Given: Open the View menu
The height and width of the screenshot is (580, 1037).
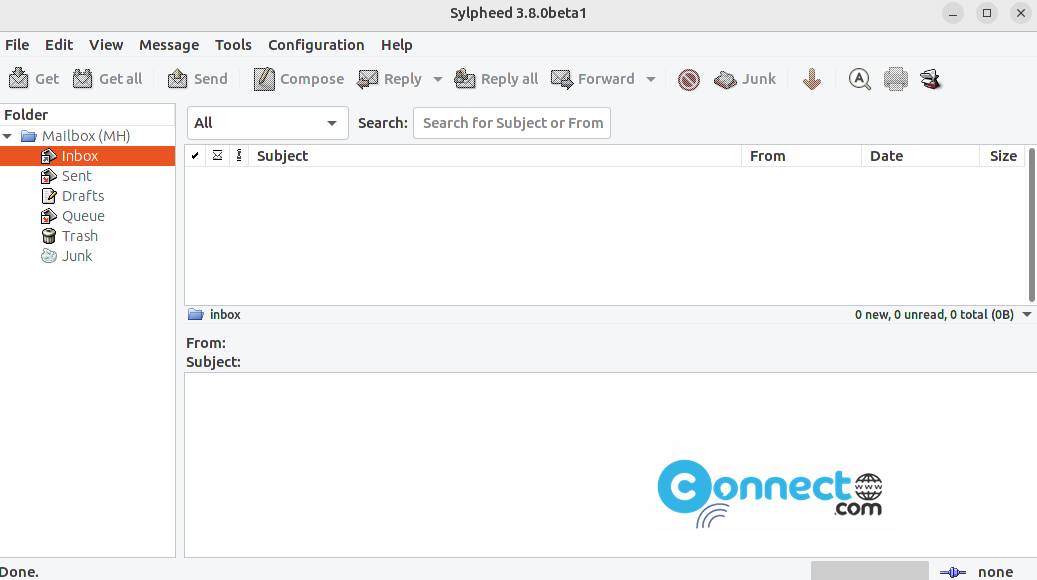Looking at the screenshot, I should [106, 45].
